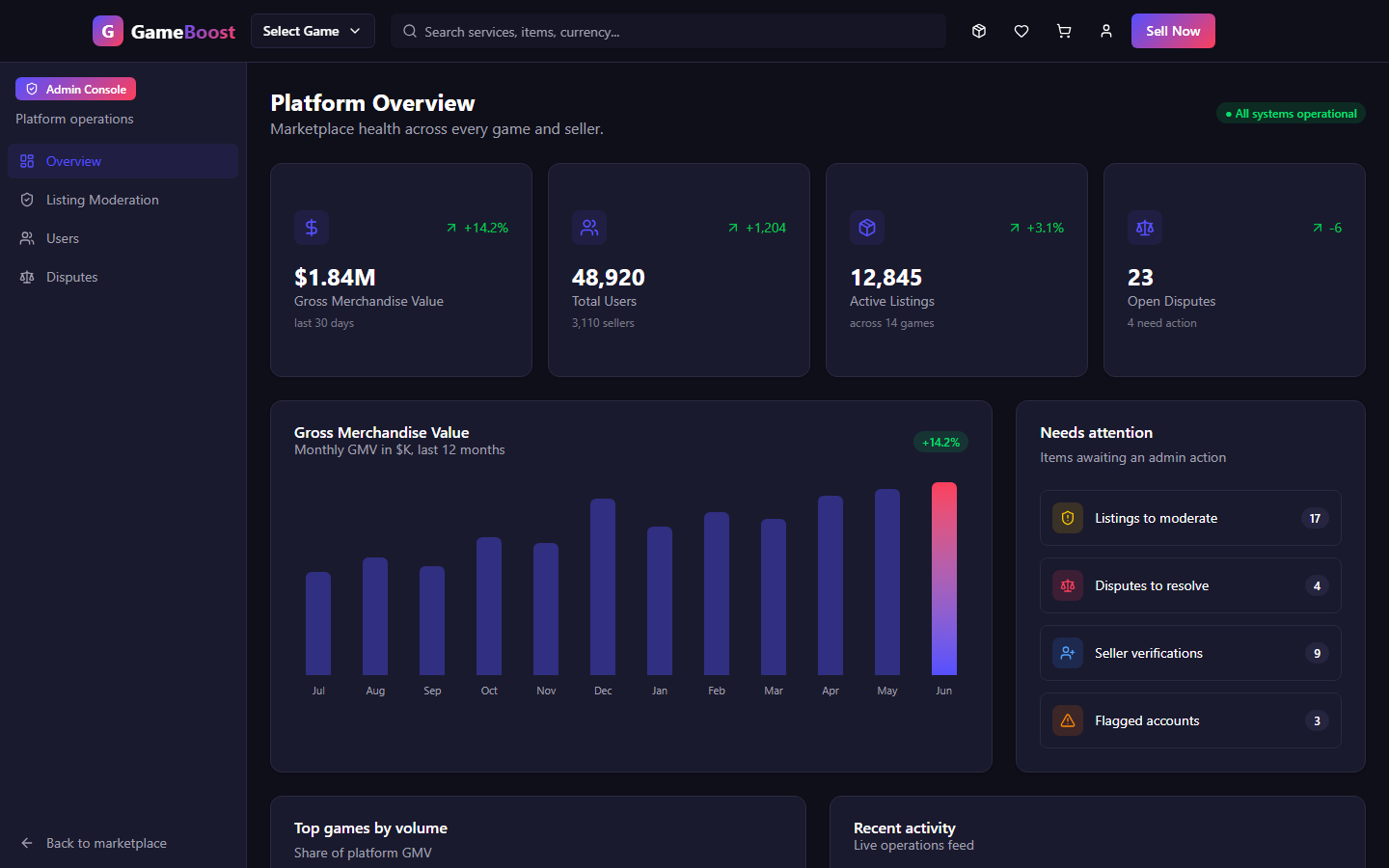Click the dollar icon on GMV card

coord(312,228)
